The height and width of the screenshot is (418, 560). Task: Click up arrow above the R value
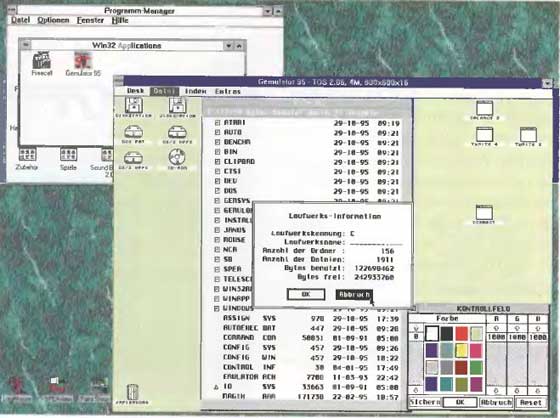pos(496,328)
